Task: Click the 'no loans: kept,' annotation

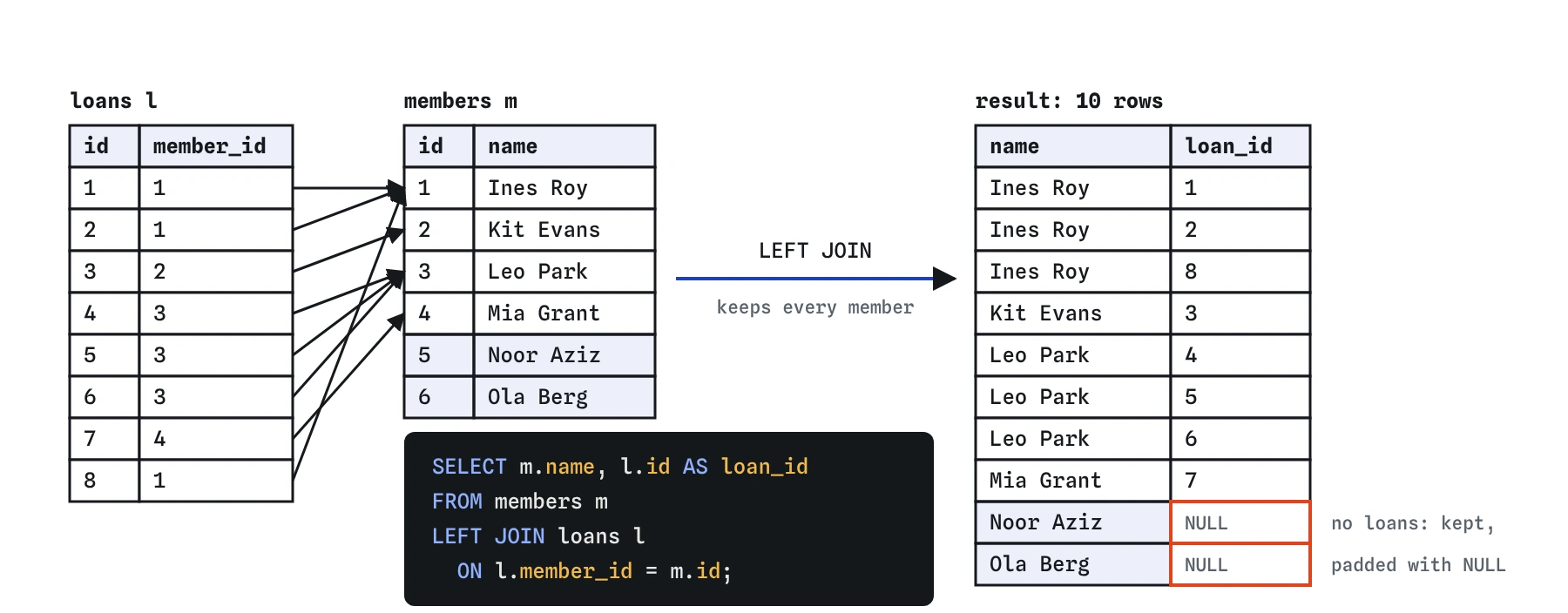Action: (1413, 523)
